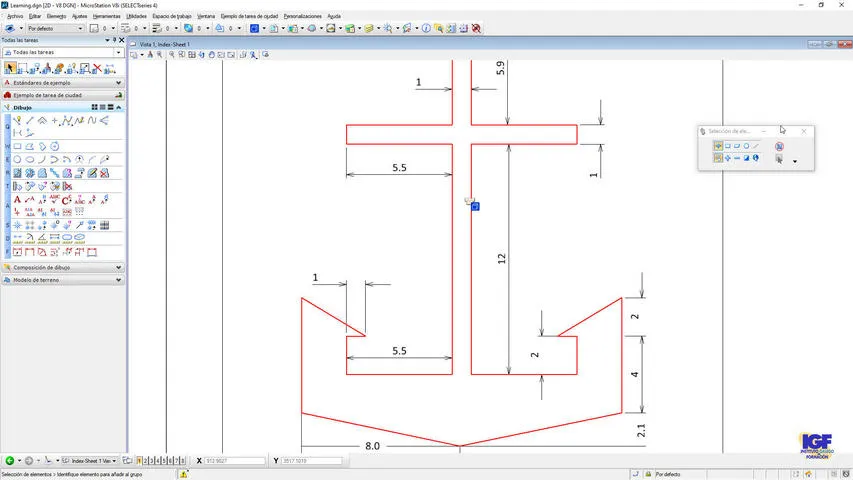The width and height of the screenshot is (853, 480).
Task: Select the red X Delete Element tool
Action: (x=97, y=69)
